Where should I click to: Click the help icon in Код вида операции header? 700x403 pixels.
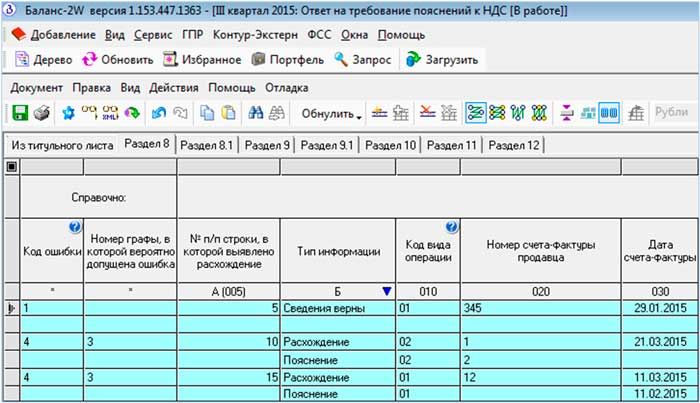[452, 227]
